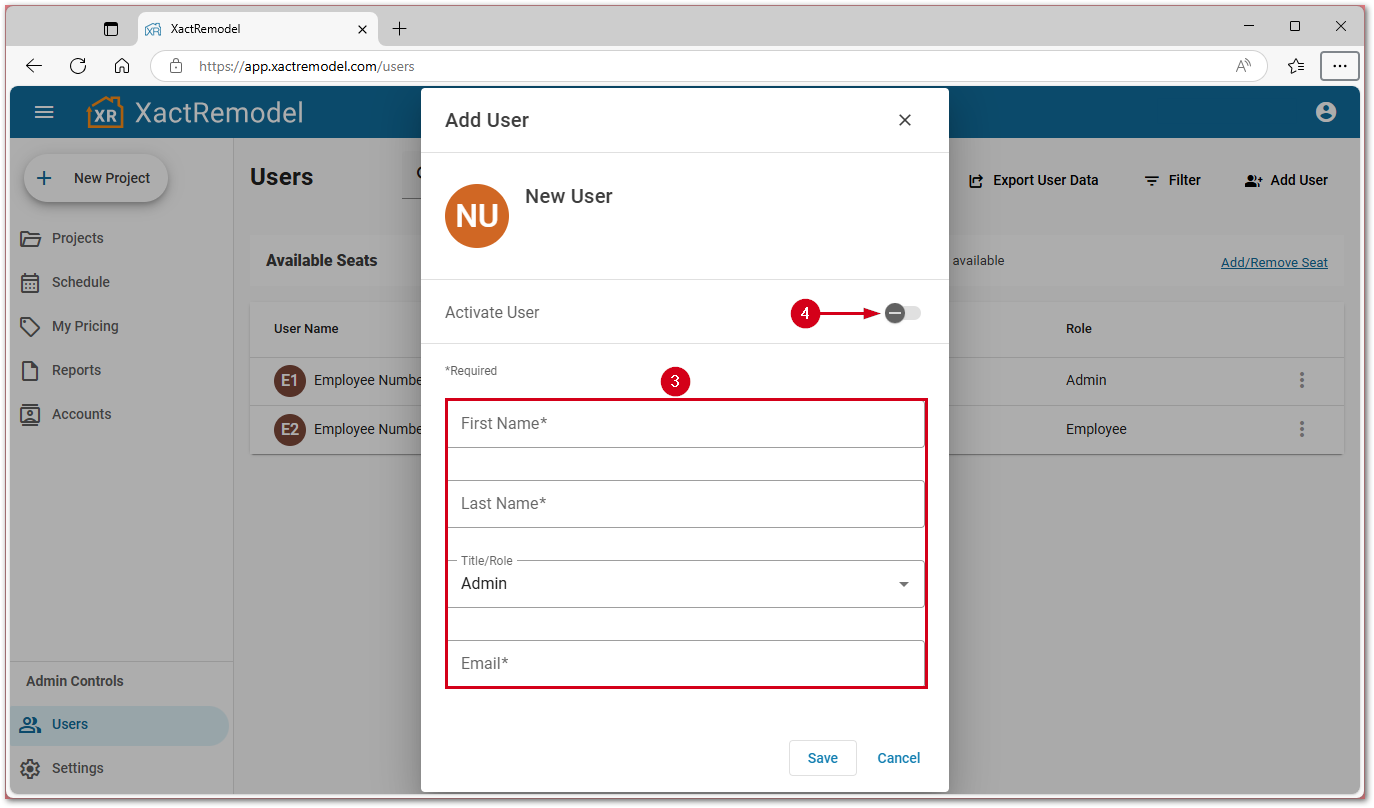This screenshot has width=1374, height=808.
Task: Close the Add User dialog
Action: (x=905, y=120)
